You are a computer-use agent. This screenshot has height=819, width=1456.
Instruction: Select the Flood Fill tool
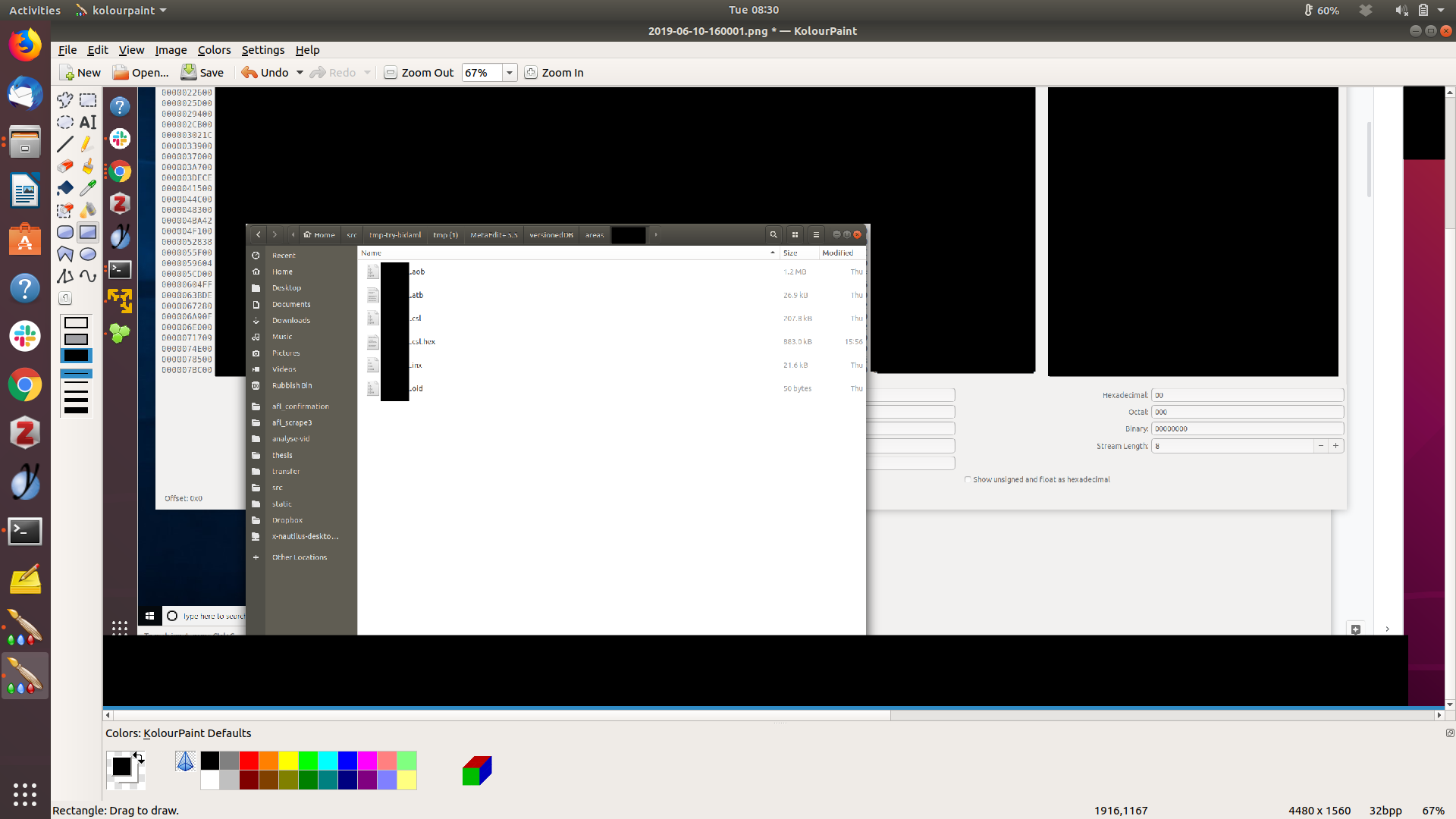click(x=65, y=188)
